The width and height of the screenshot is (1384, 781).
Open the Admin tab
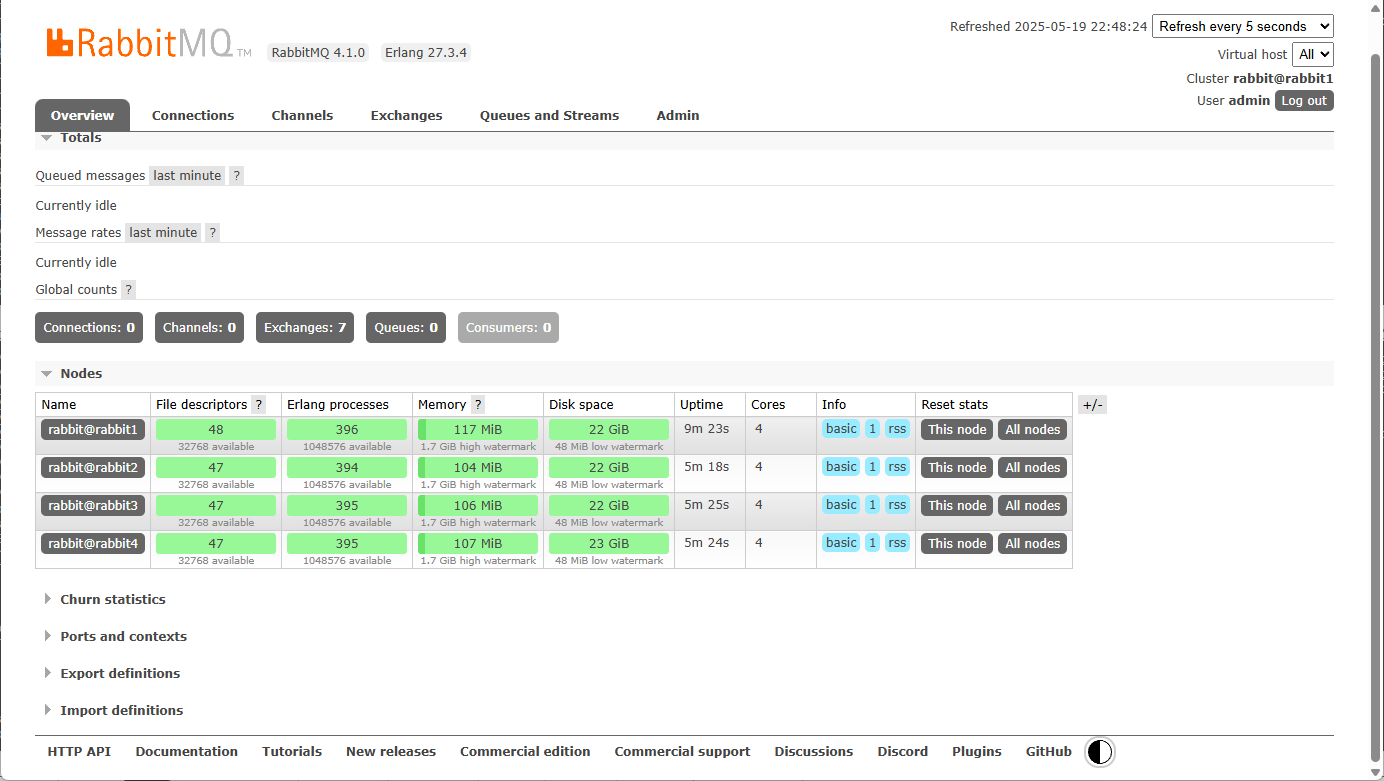(678, 115)
